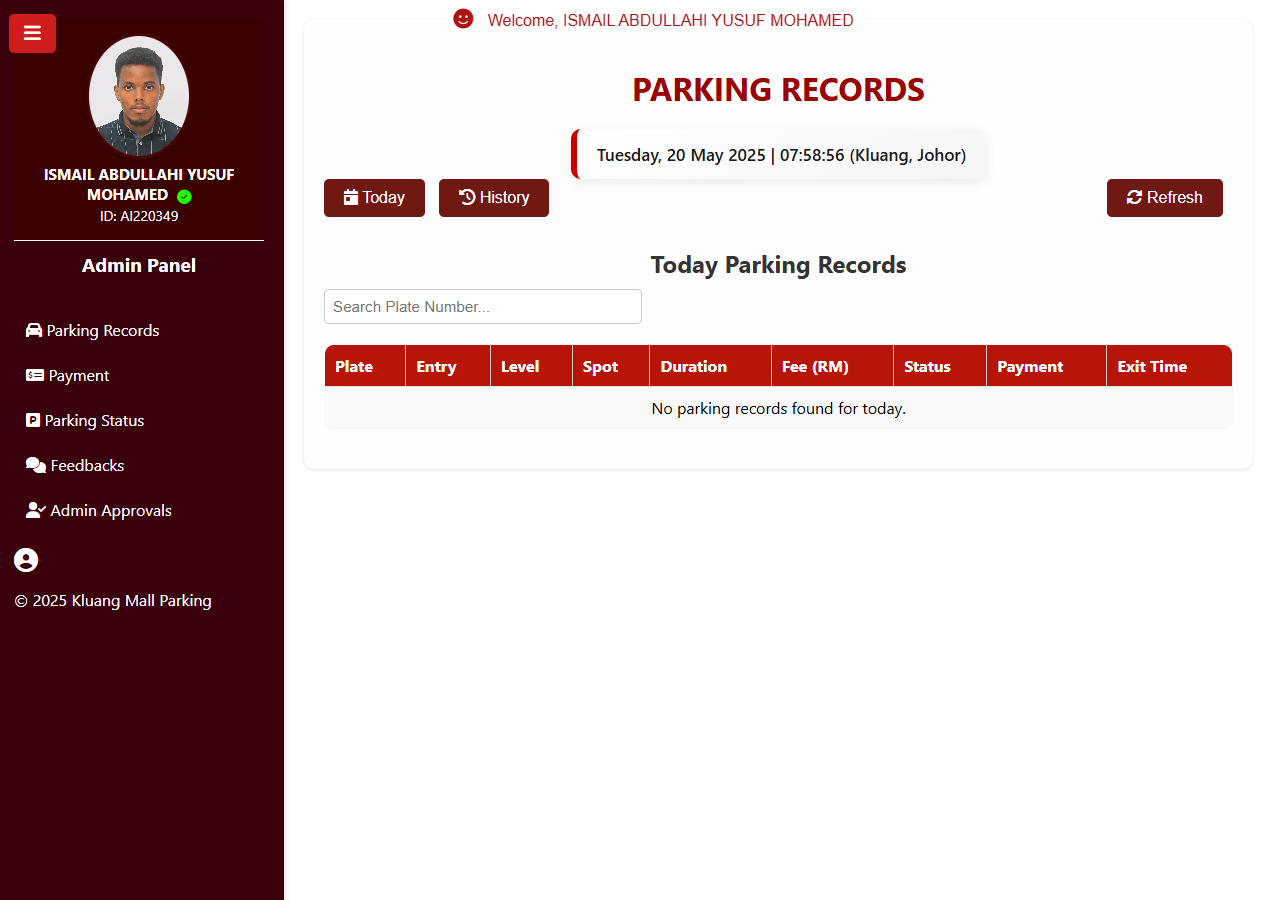Click the money bill icon beside Payment
Viewport: 1270px width, 900px height.
(x=35, y=375)
